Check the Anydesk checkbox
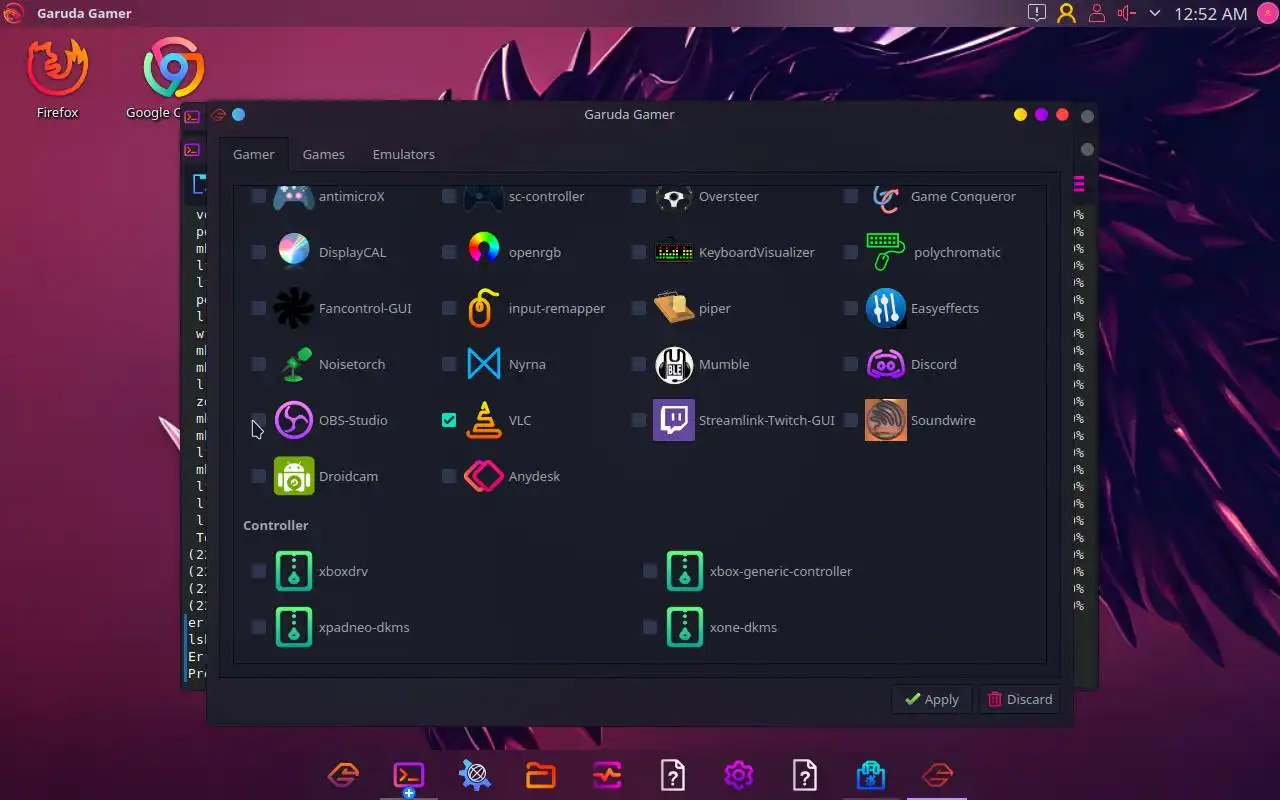This screenshot has width=1280, height=800. point(449,476)
